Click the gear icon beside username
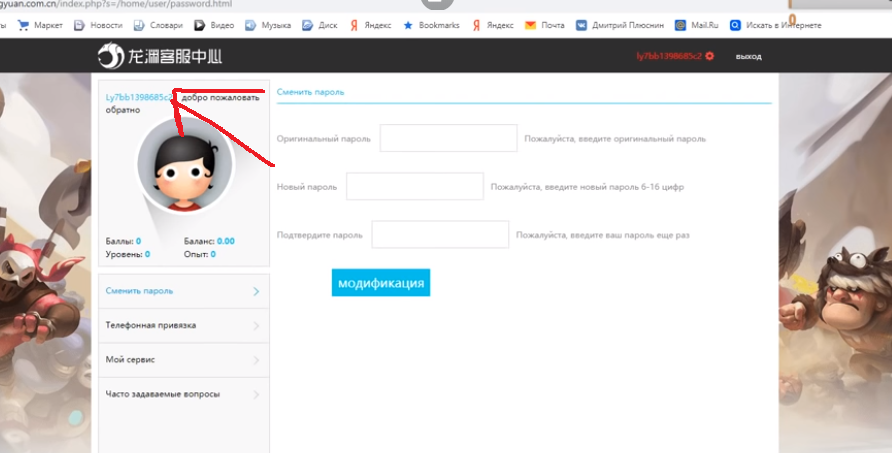Image resolution: width=892 pixels, height=453 pixels. pyautogui.click(x=709, y=56)
